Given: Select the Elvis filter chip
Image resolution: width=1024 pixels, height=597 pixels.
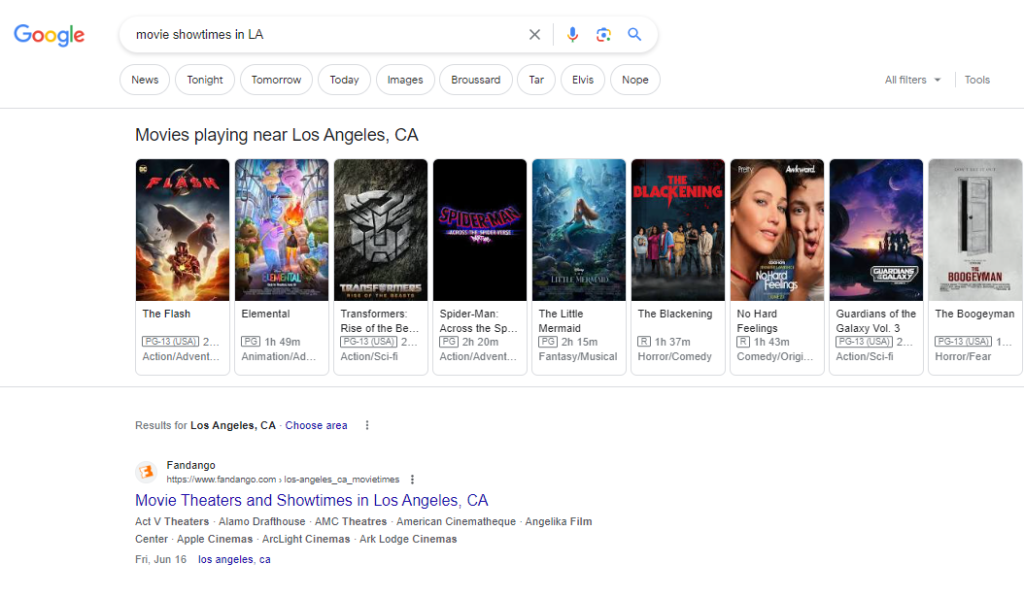Looking at the screenshot, I should 583,80.
